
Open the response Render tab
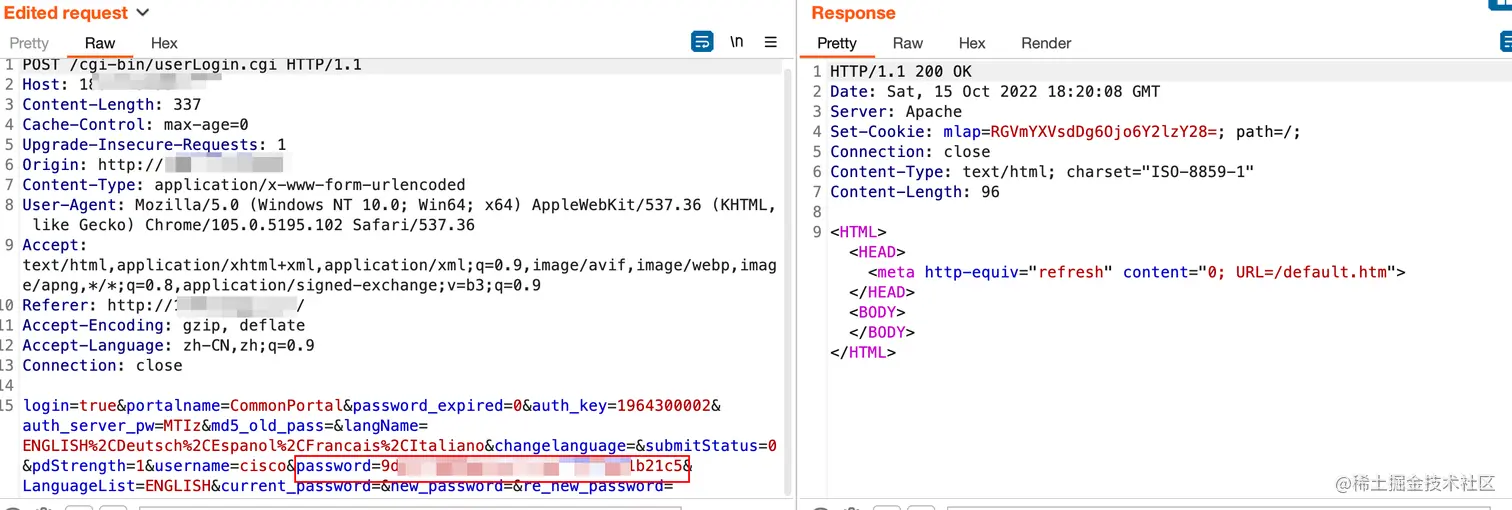pyautogui.click(x=1046, y=43)
